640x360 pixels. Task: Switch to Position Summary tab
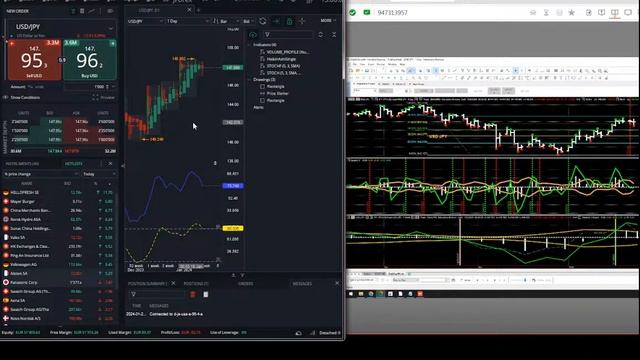click(x=147, y=283)
